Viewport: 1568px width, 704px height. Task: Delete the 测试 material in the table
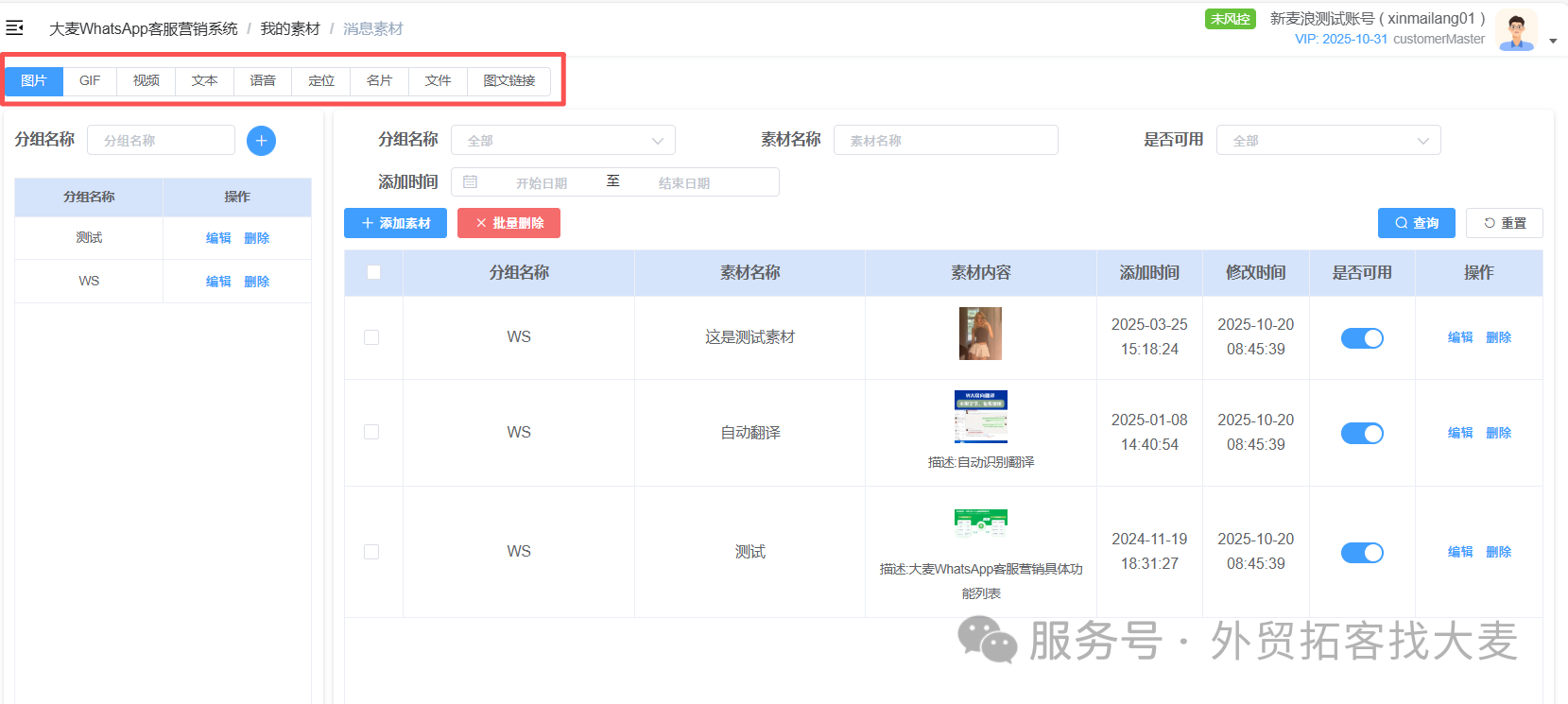tap(1498, 552)
